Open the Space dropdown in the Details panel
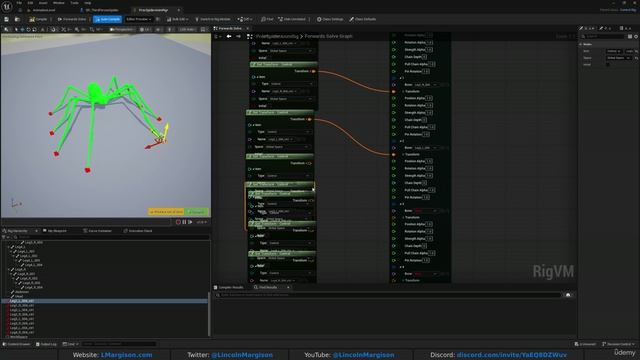640x360 pixels. coord(619,58)
